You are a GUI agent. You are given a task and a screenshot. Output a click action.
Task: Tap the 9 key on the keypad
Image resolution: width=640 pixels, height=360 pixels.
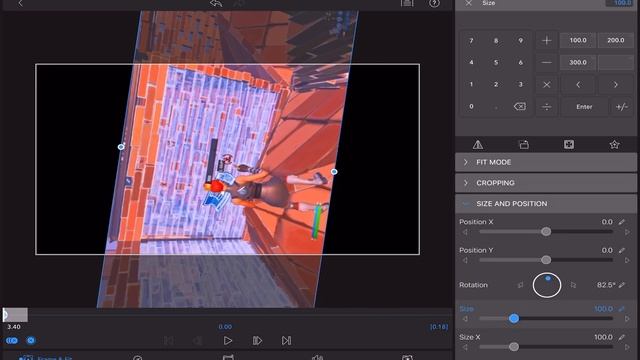tap(520, 40)
